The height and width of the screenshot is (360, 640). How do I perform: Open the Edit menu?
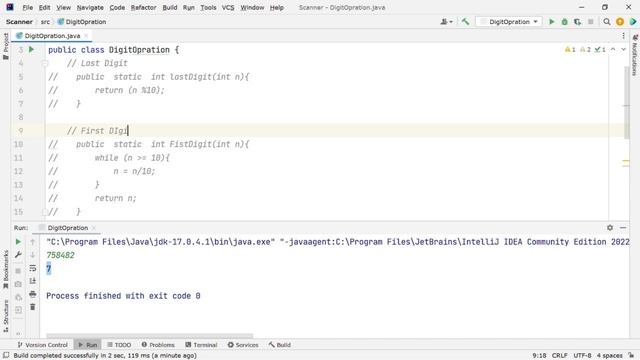click(x=44, y=7)
